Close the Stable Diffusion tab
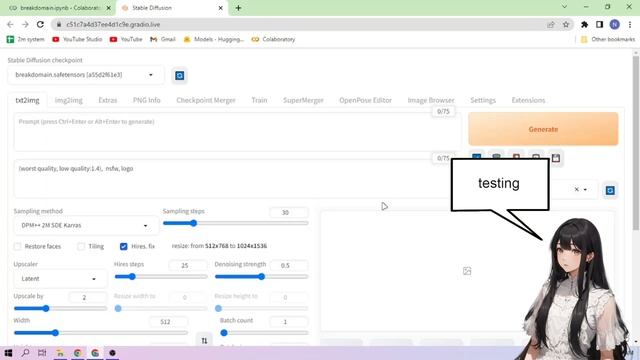This screenshot has width=640, height=360. (x=220, y=8)
